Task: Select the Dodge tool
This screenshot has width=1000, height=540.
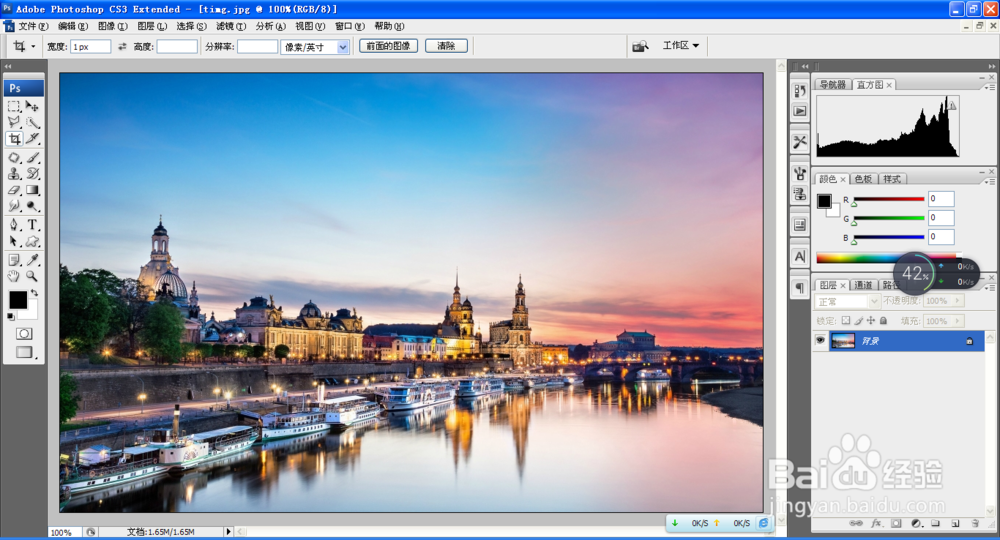Action: pyautogui.click(x=33, y=206)
